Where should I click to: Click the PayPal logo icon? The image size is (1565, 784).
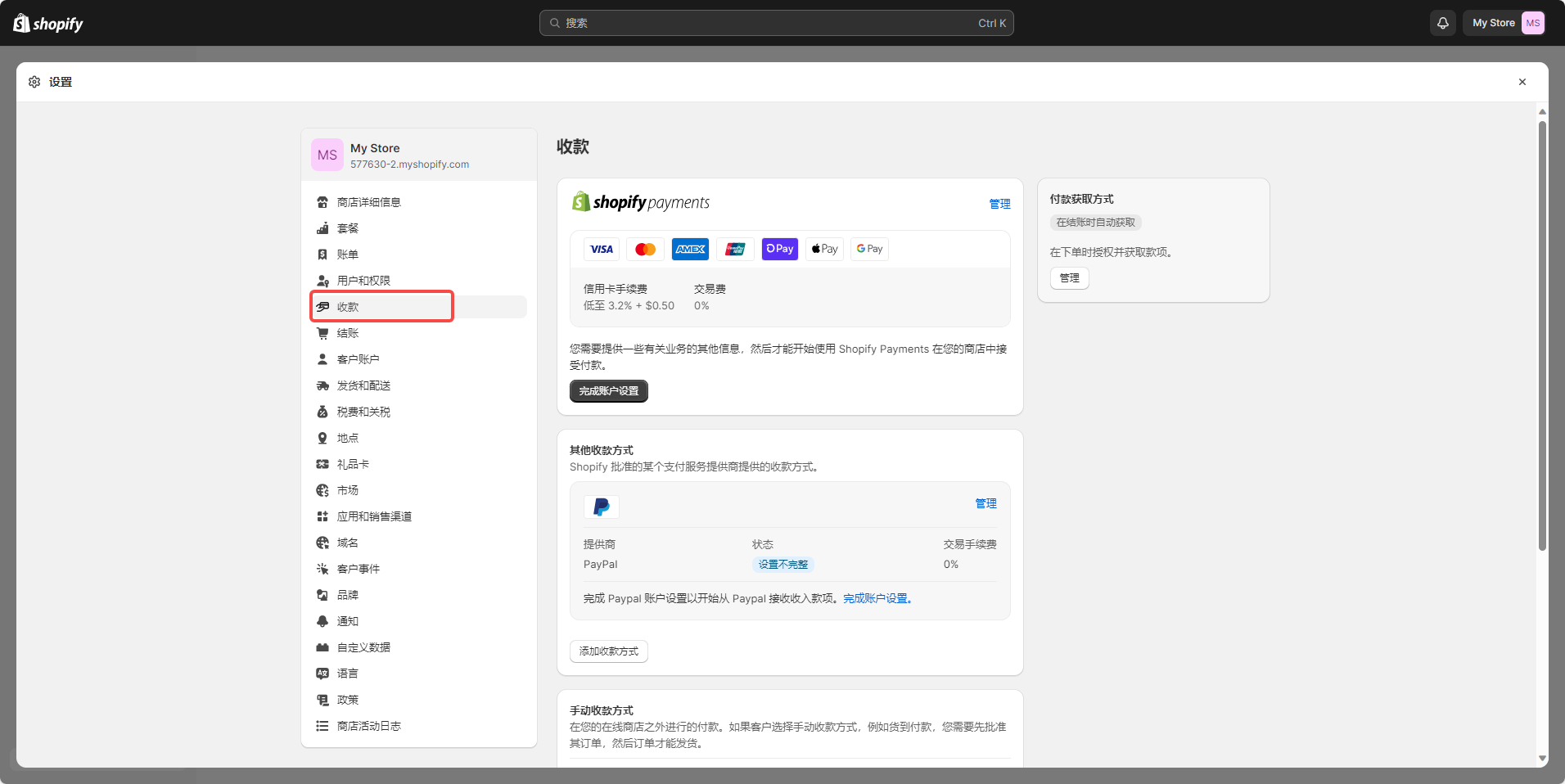click(x=602, y=507)
